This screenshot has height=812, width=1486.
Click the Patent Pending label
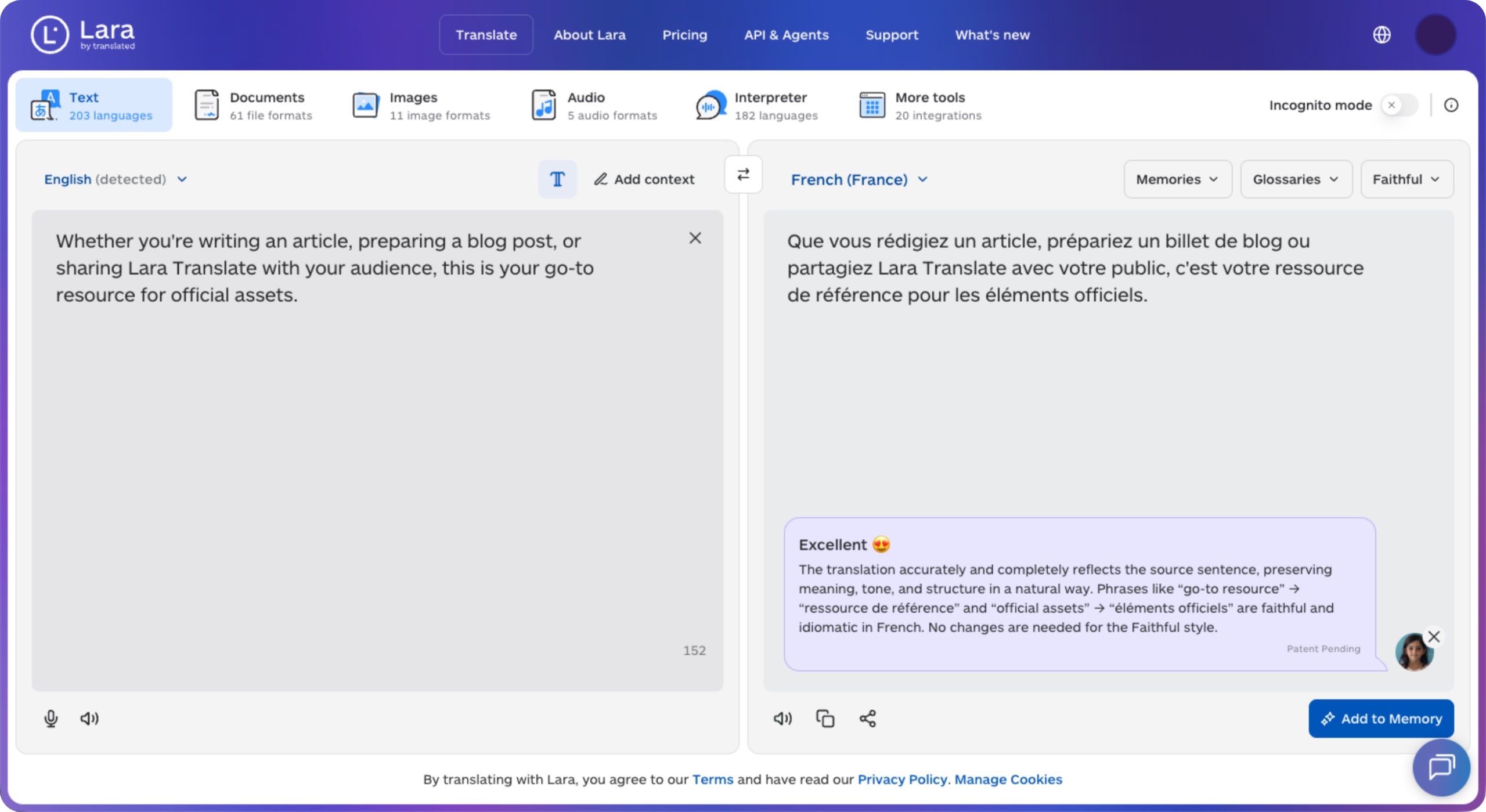(1323, 649)
